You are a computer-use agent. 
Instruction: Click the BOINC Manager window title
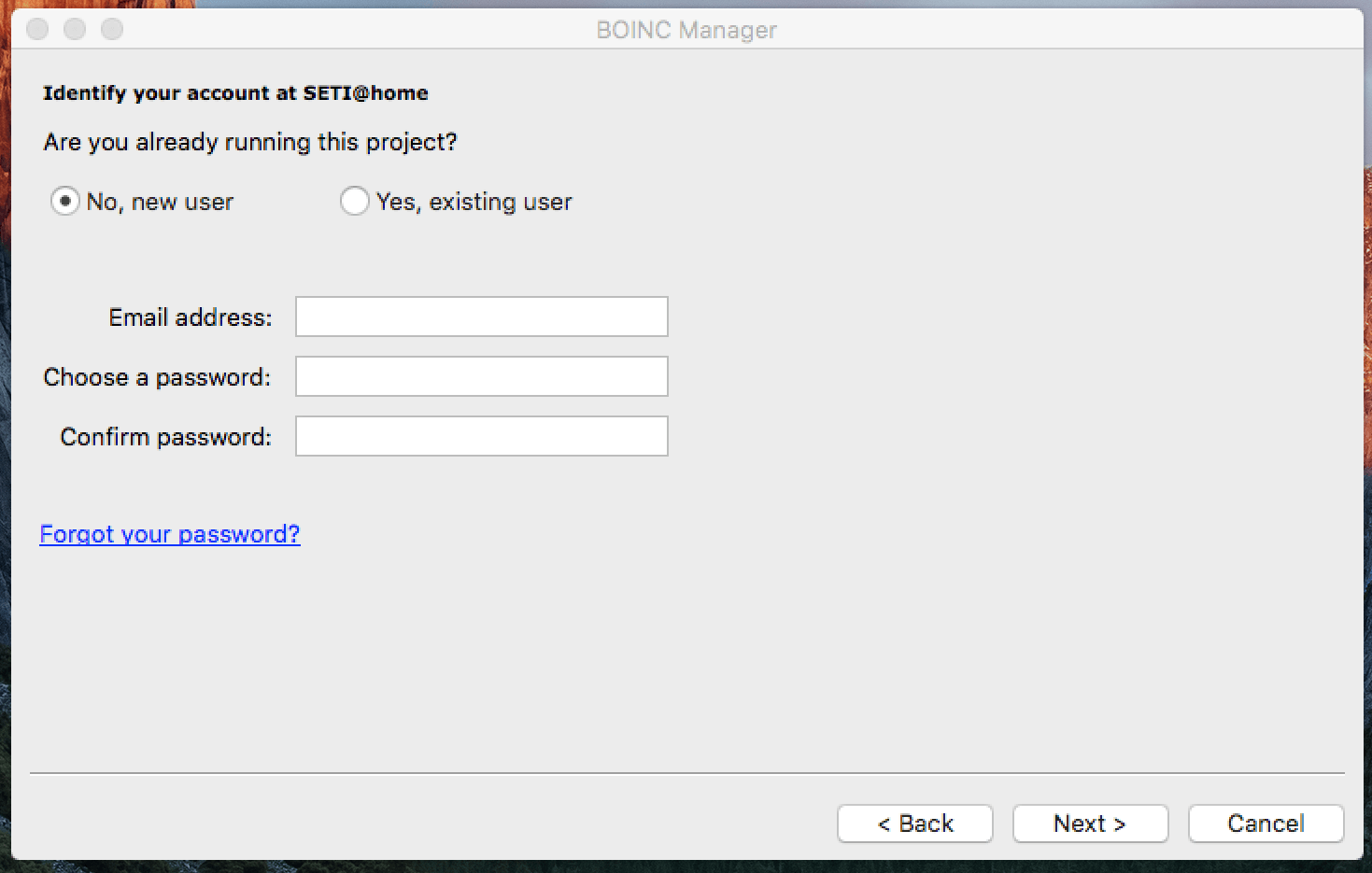pos(686,30)
